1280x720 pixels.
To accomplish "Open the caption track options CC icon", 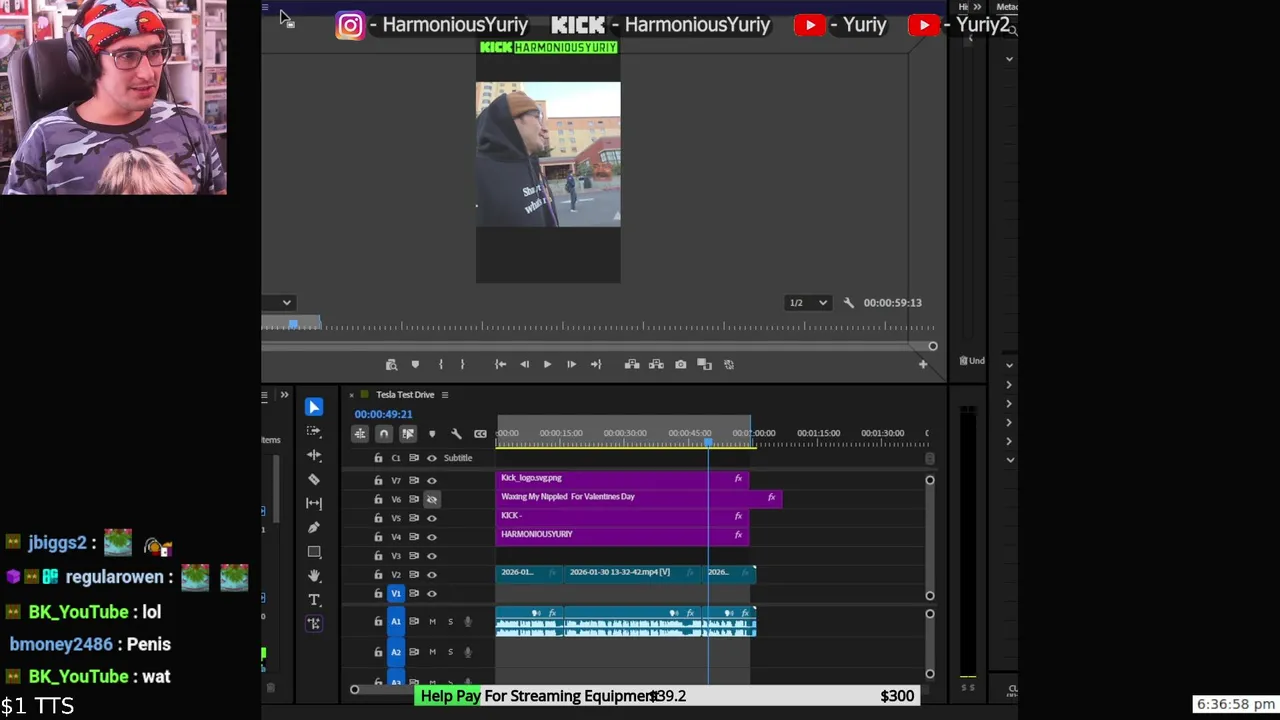I will tap(480, 433).
